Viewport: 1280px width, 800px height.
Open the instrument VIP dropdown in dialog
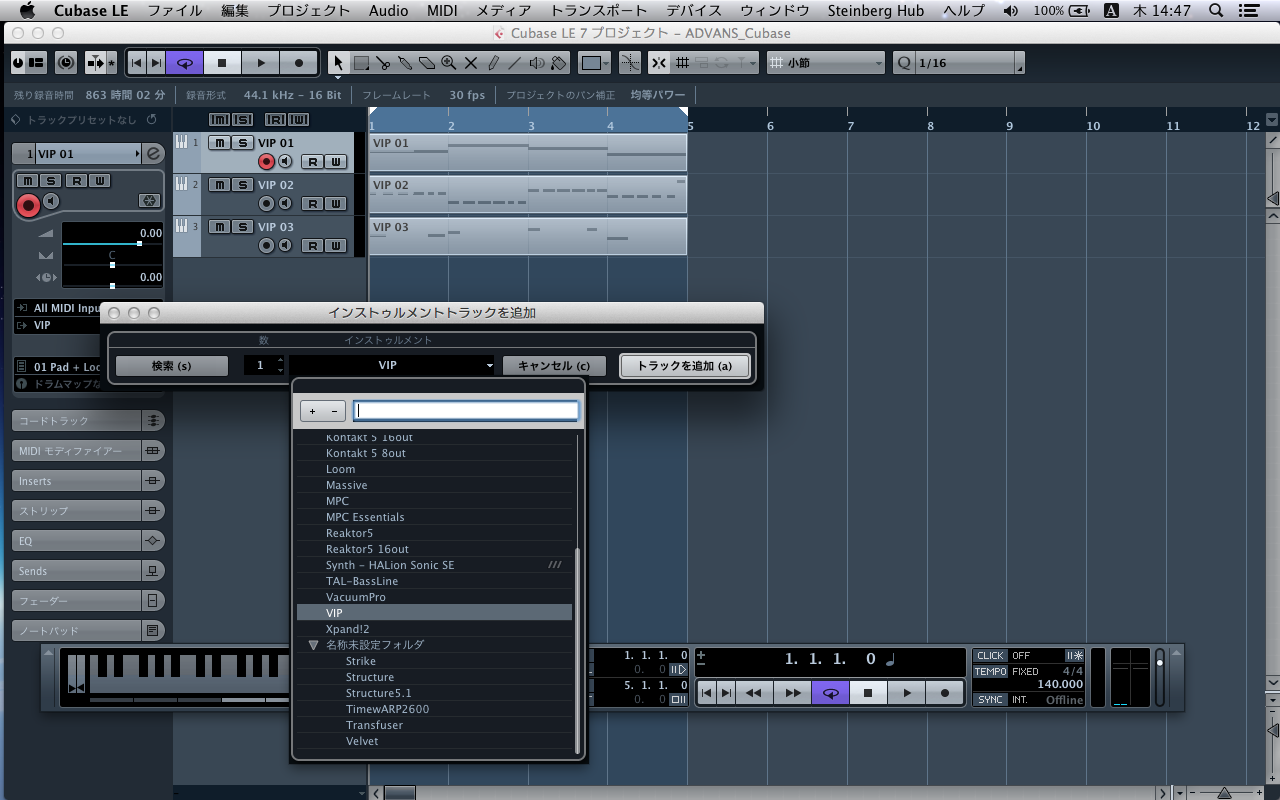pos(393,366)
